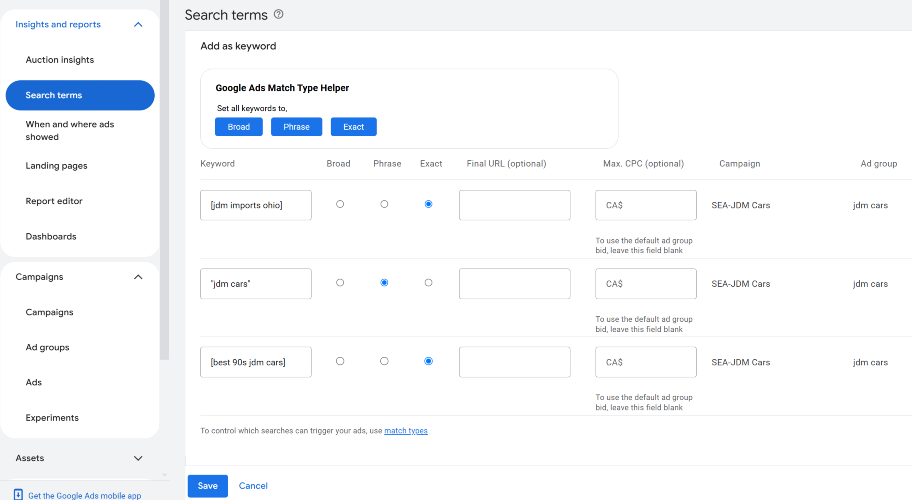Click the Max. CPC (optional) column header
912x500 pixels.
pos(643,164)
